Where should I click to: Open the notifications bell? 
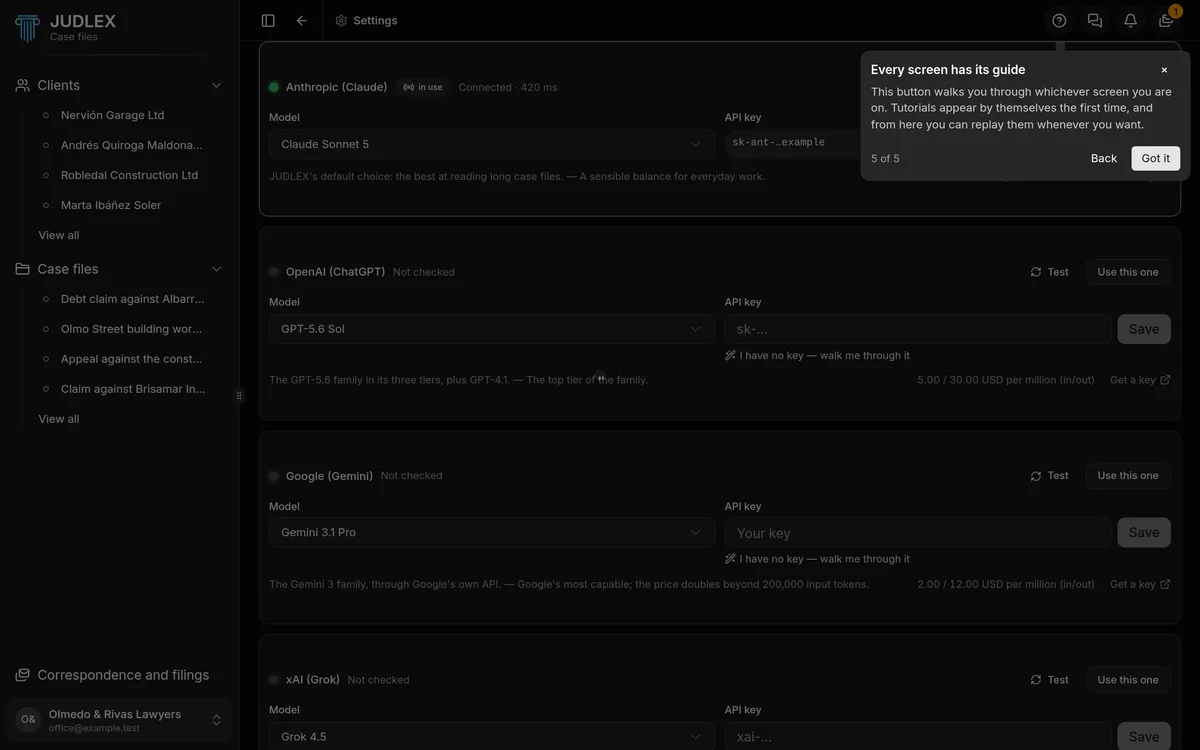[1130, 20]
